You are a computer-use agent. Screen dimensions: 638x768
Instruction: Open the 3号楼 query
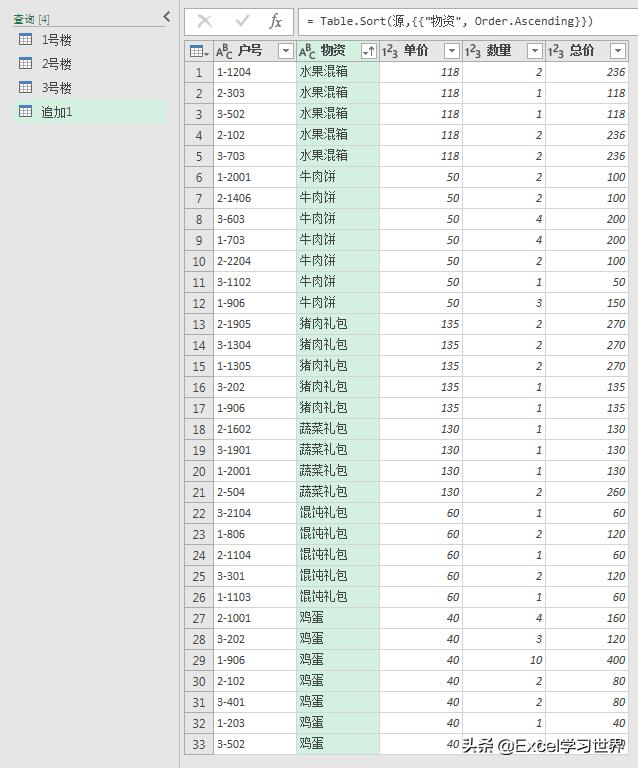point(56,88)
